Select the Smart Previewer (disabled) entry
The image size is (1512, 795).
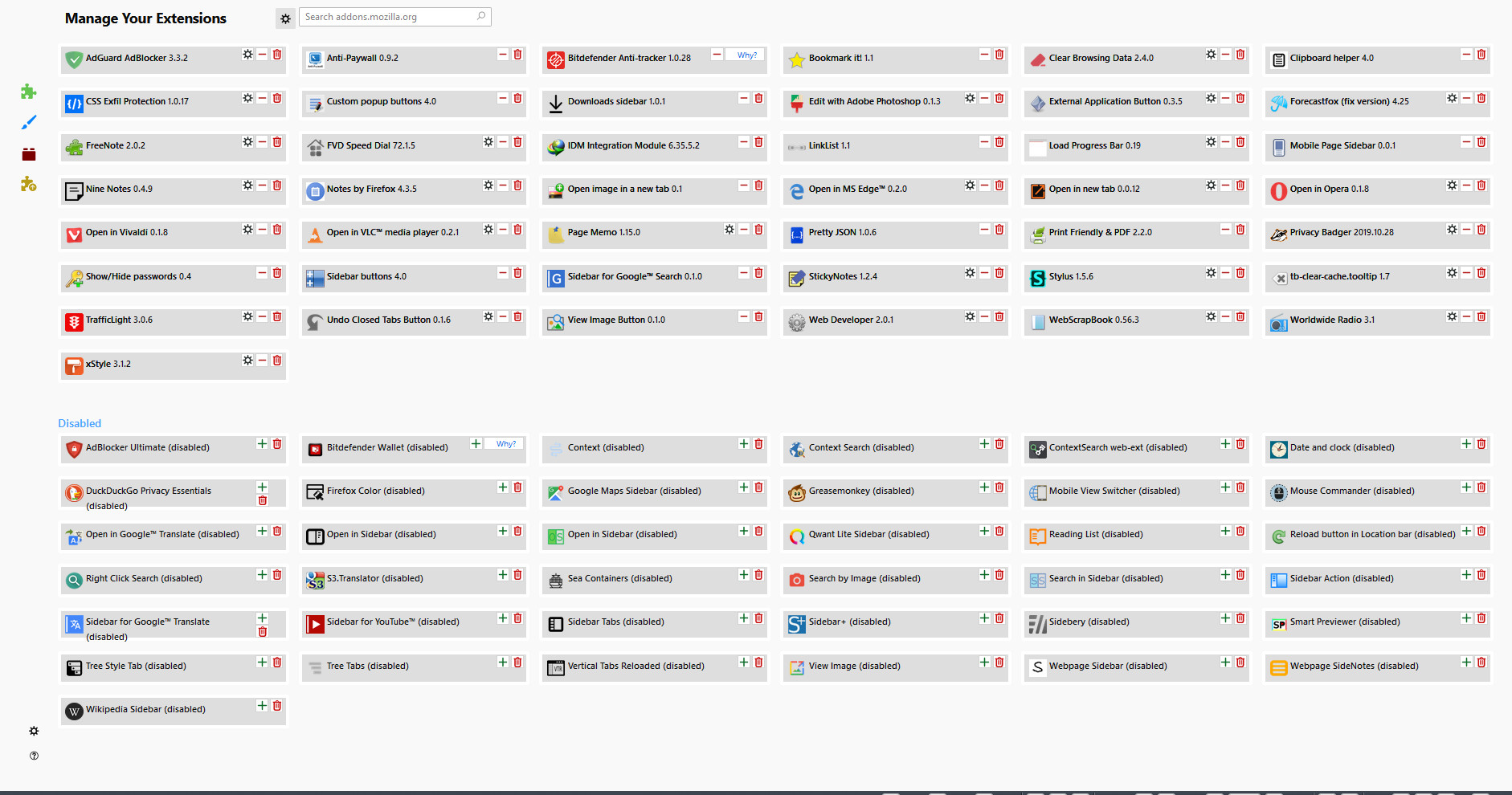1378,623
